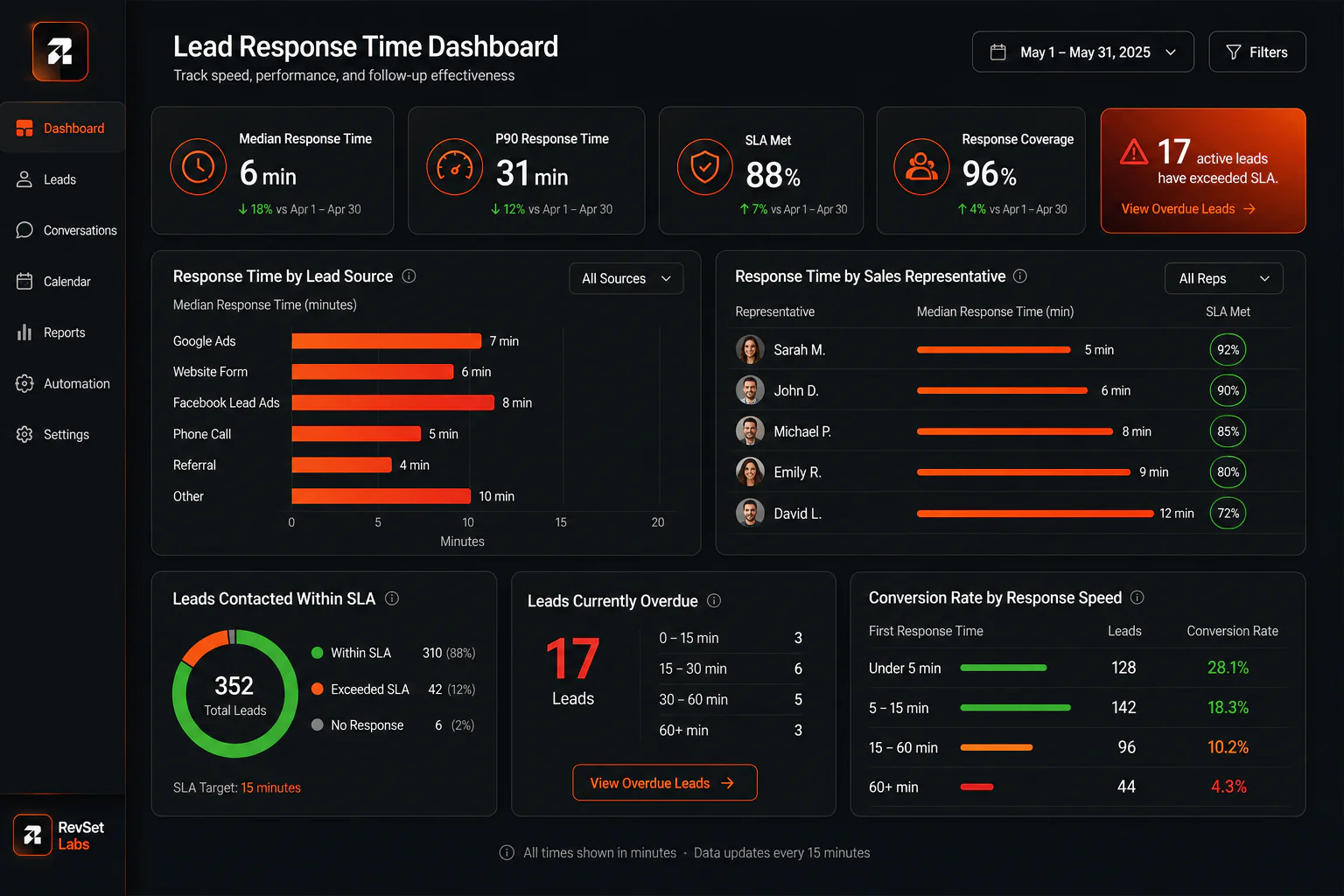Screen dimensions: 1344x896
Task: Click David L.'s 72% SLA badge
Action: click(1228, 513)
